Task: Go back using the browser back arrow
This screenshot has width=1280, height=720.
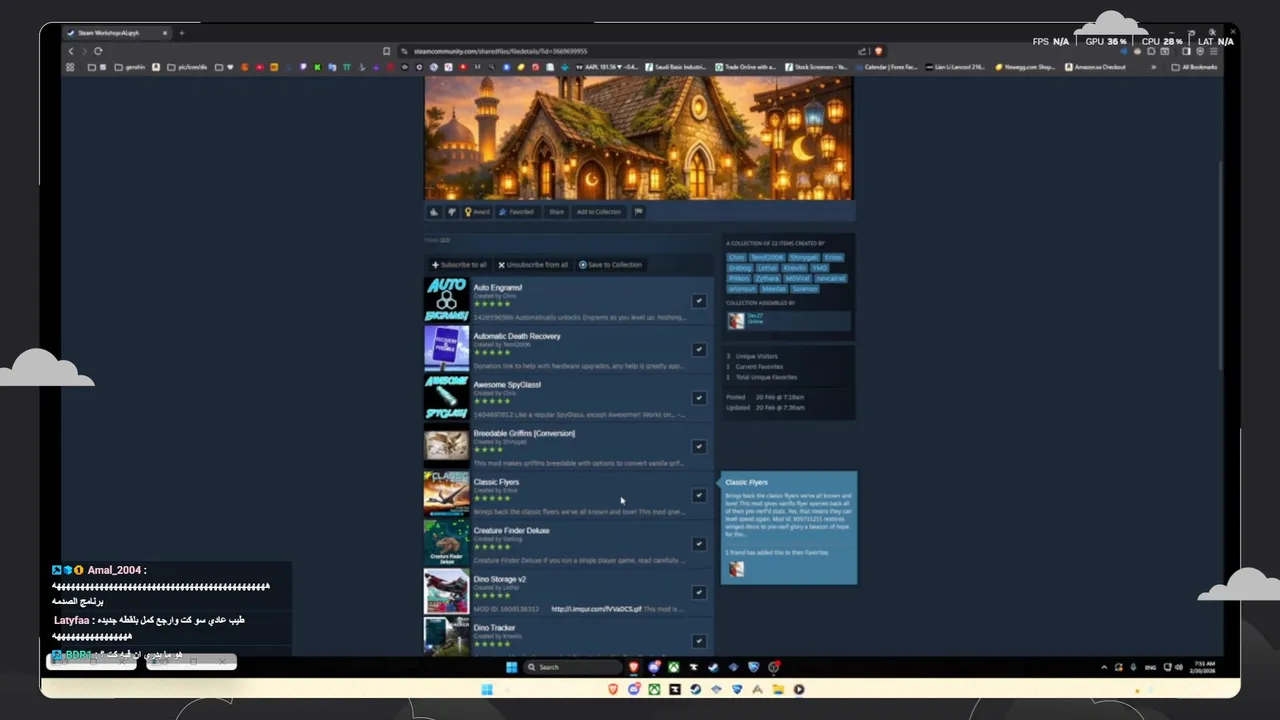Action: click(x=70, y=51)
